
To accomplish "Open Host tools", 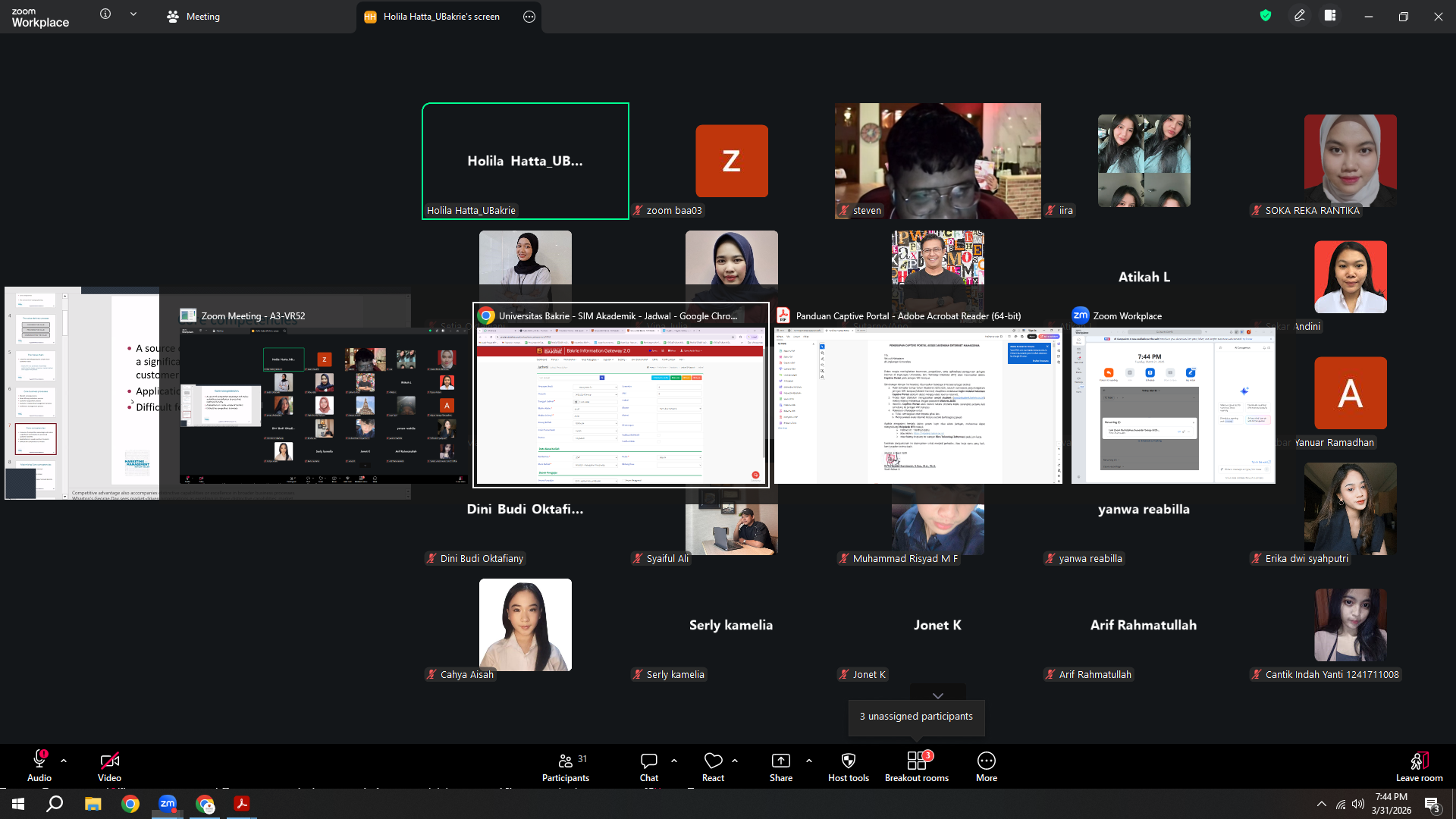I will coord(849,767).
